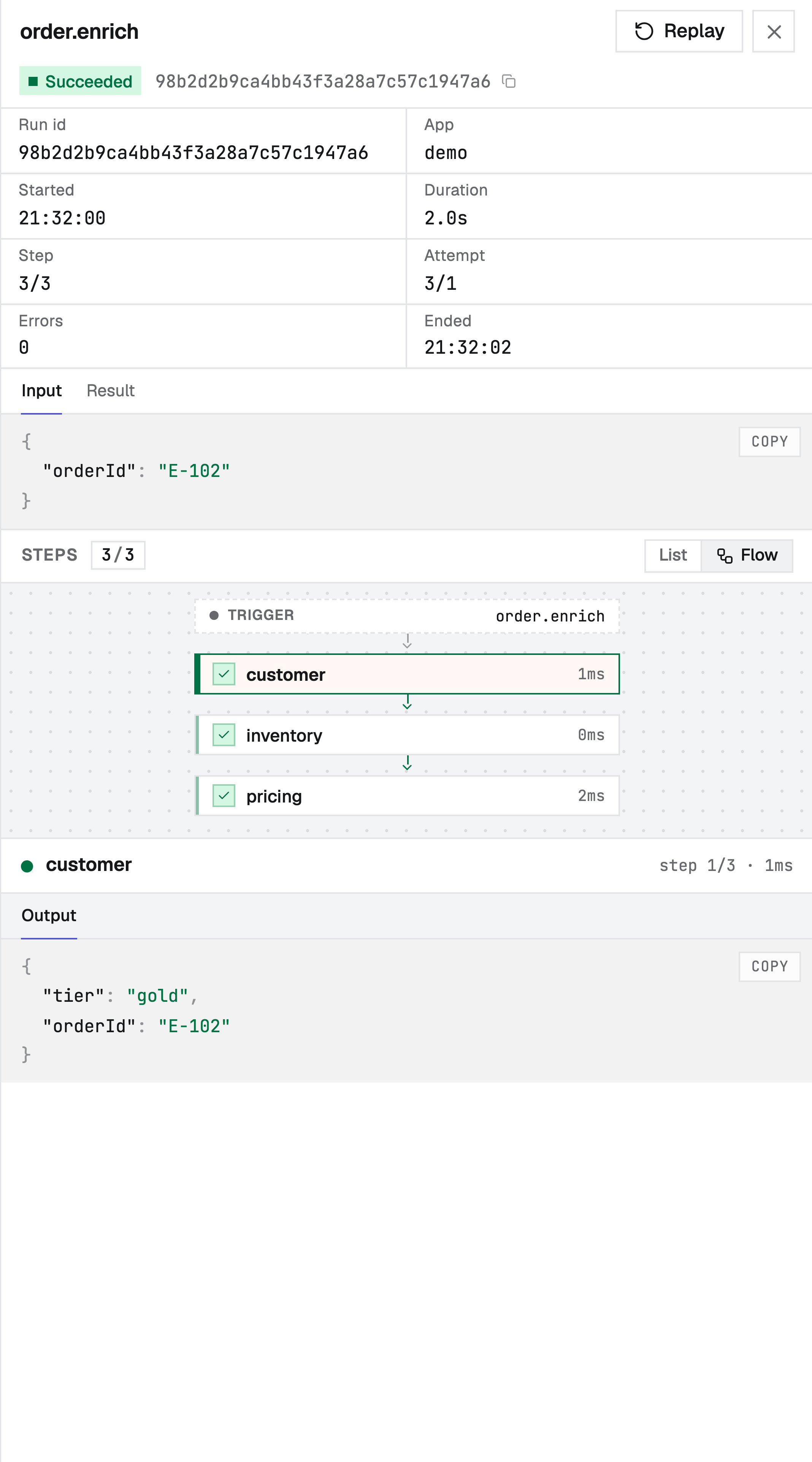
Task: Select the inventory step node
Action: (407, 735)
